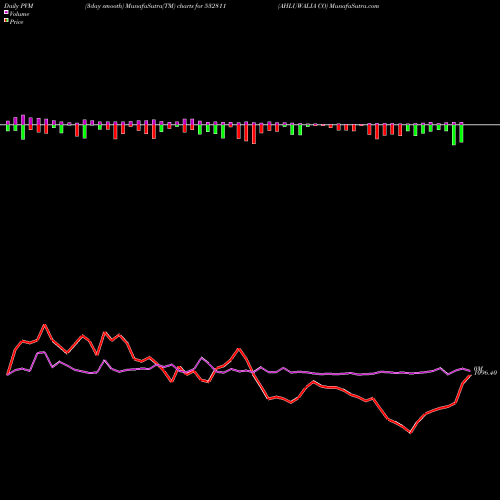
Task: Click the Daily PVM title text
Action: [19, 6]
